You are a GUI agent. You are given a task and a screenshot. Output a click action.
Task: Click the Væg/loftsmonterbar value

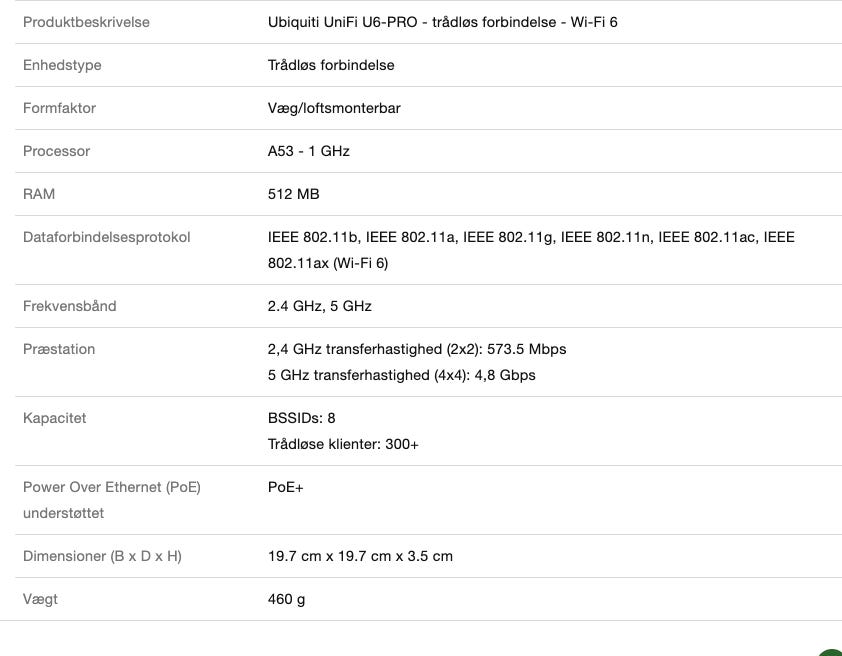pos(334,108)
